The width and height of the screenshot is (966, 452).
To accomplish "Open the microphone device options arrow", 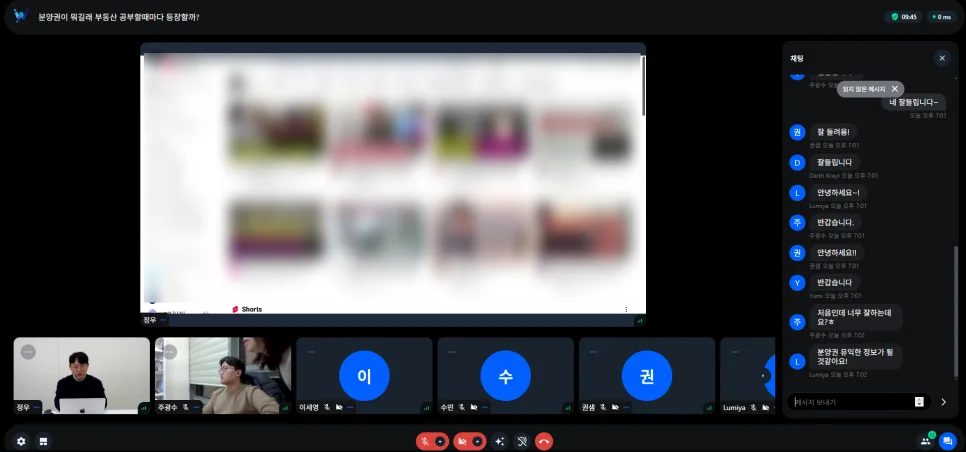I will coord(440,442).
